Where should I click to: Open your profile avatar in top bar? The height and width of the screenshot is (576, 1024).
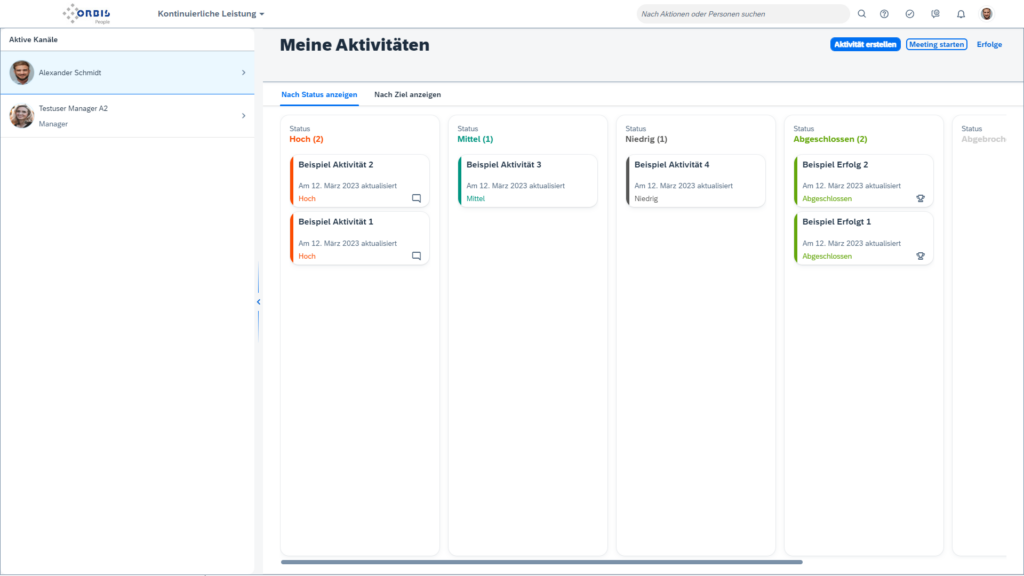985,13
